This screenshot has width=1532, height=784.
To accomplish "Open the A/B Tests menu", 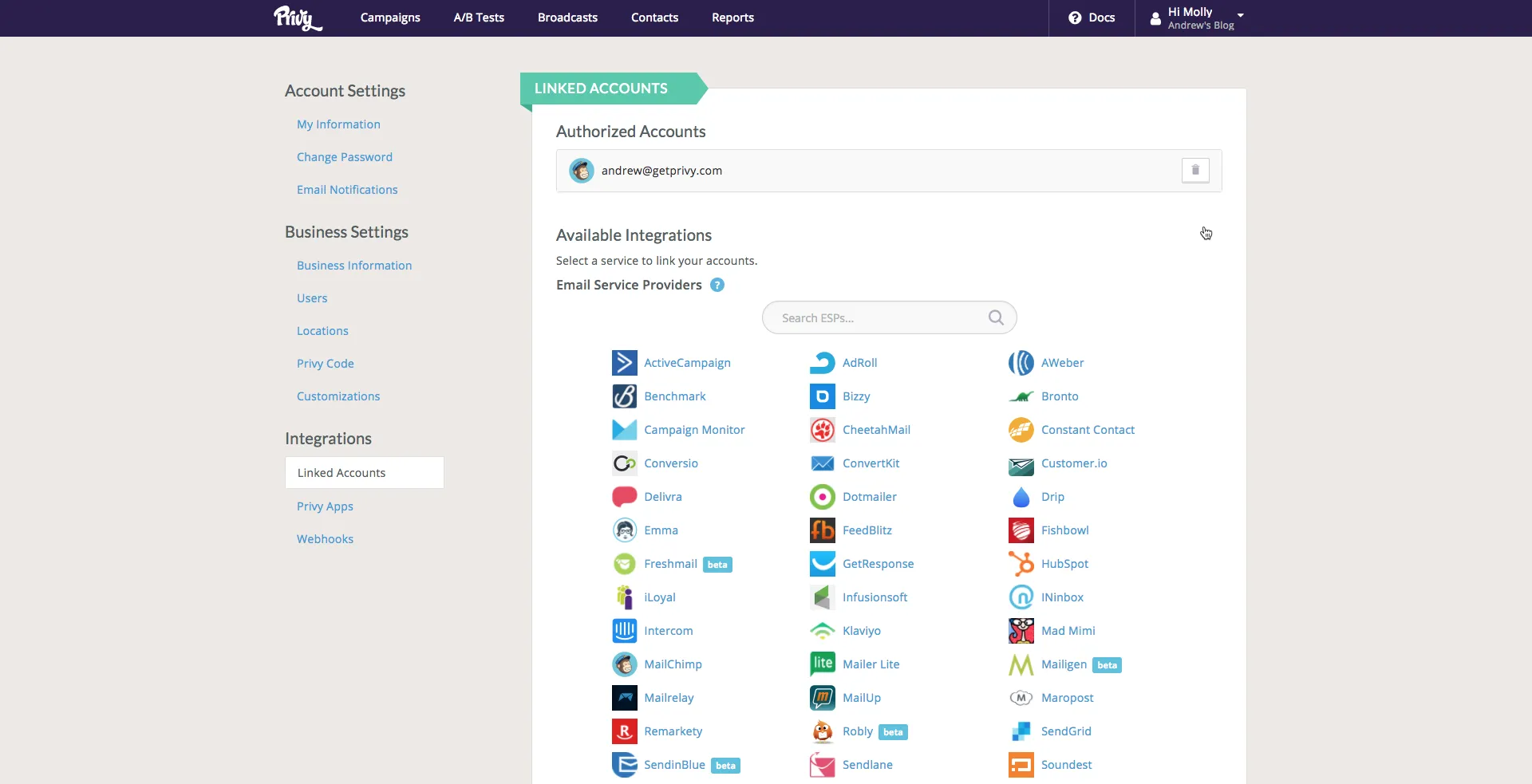I will click(479, 18).
